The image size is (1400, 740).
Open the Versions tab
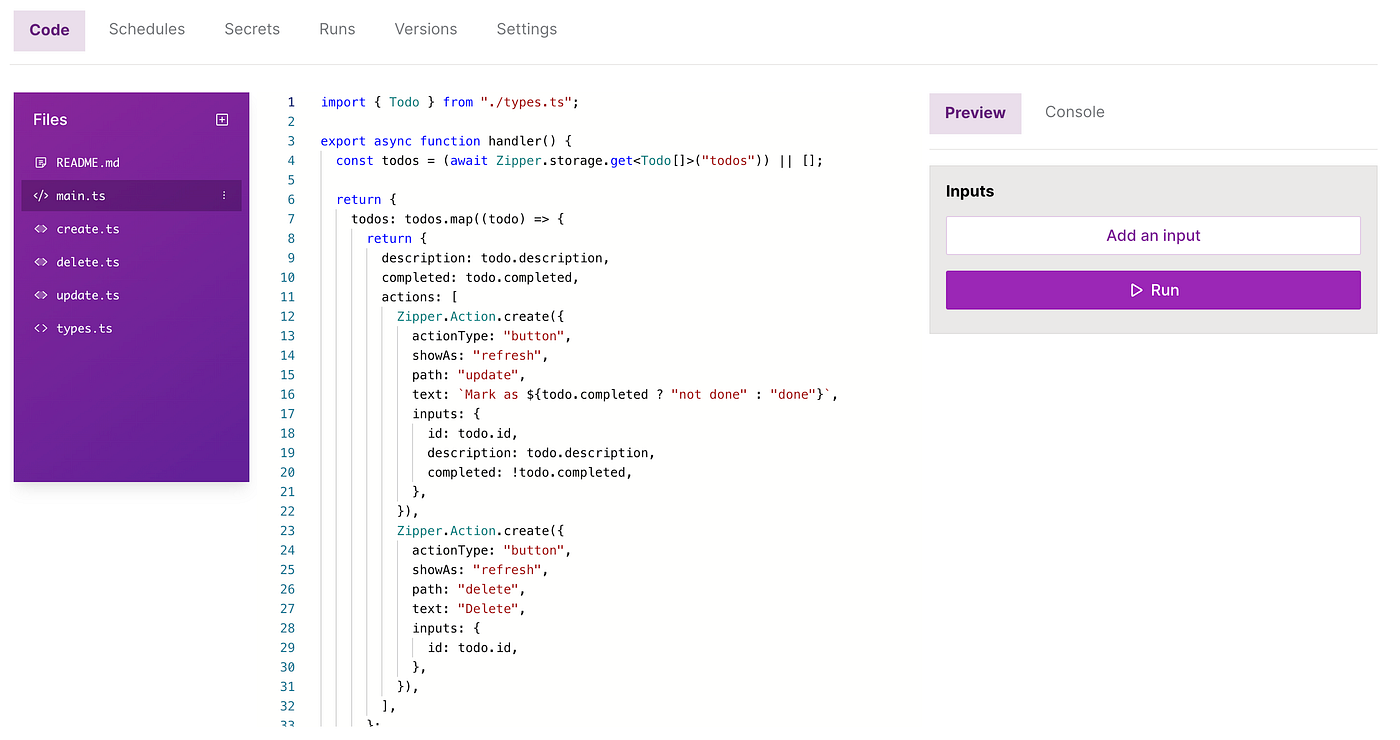coord(426,29)
